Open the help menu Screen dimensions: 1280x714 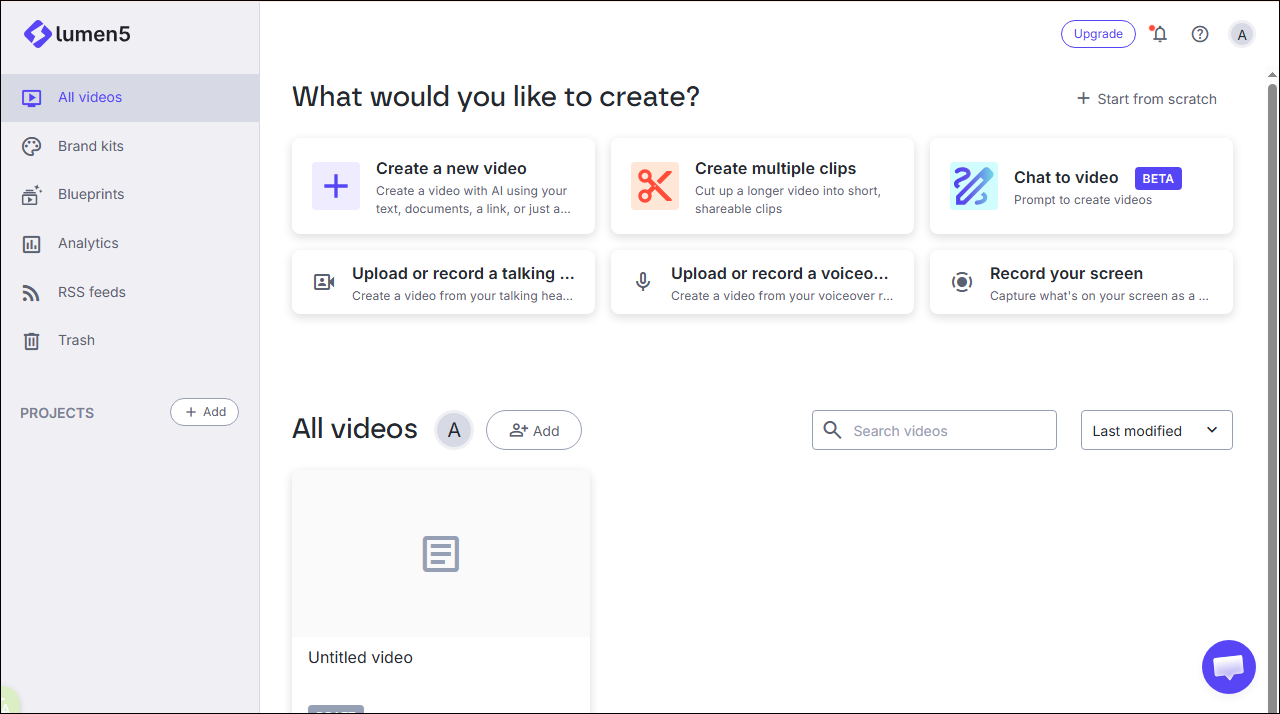pos(1200,33)
